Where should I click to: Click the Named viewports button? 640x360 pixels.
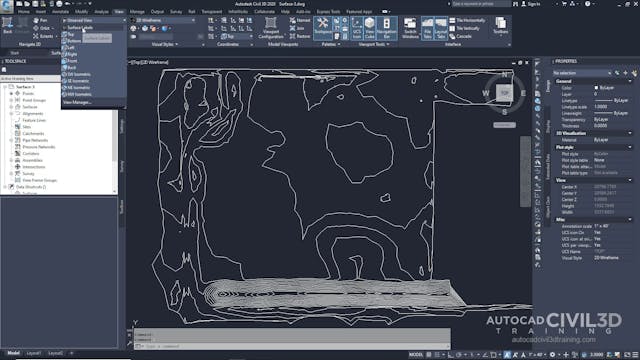tap(299, 20)
